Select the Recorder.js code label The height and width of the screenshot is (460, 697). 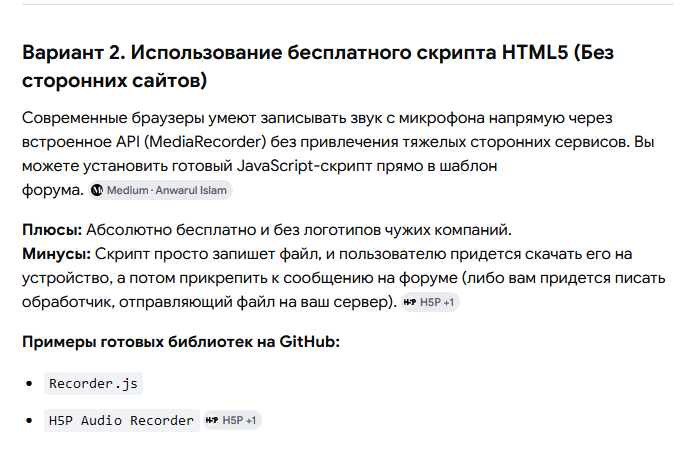pos(93,383)
